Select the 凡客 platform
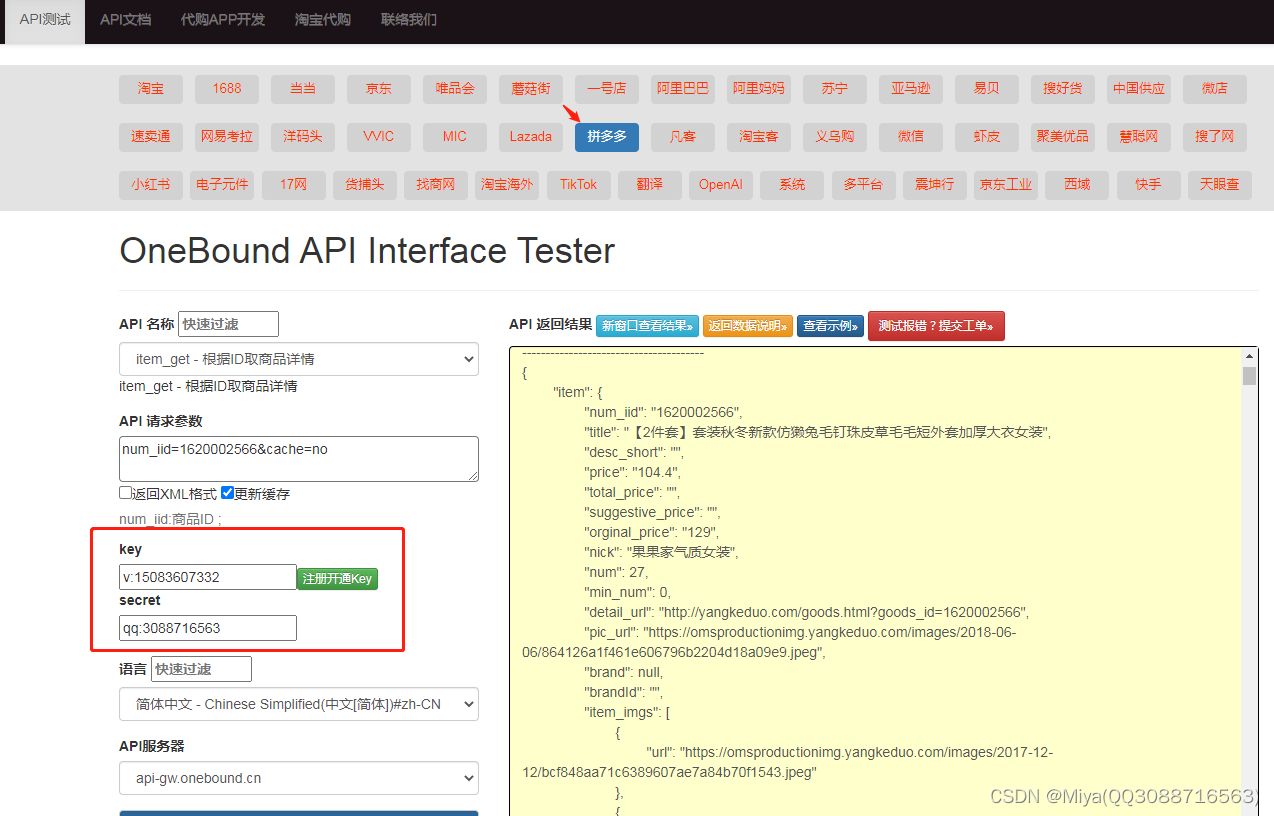Image resolution: width=1274 pixels, height=816 pixels. point(683,136)
